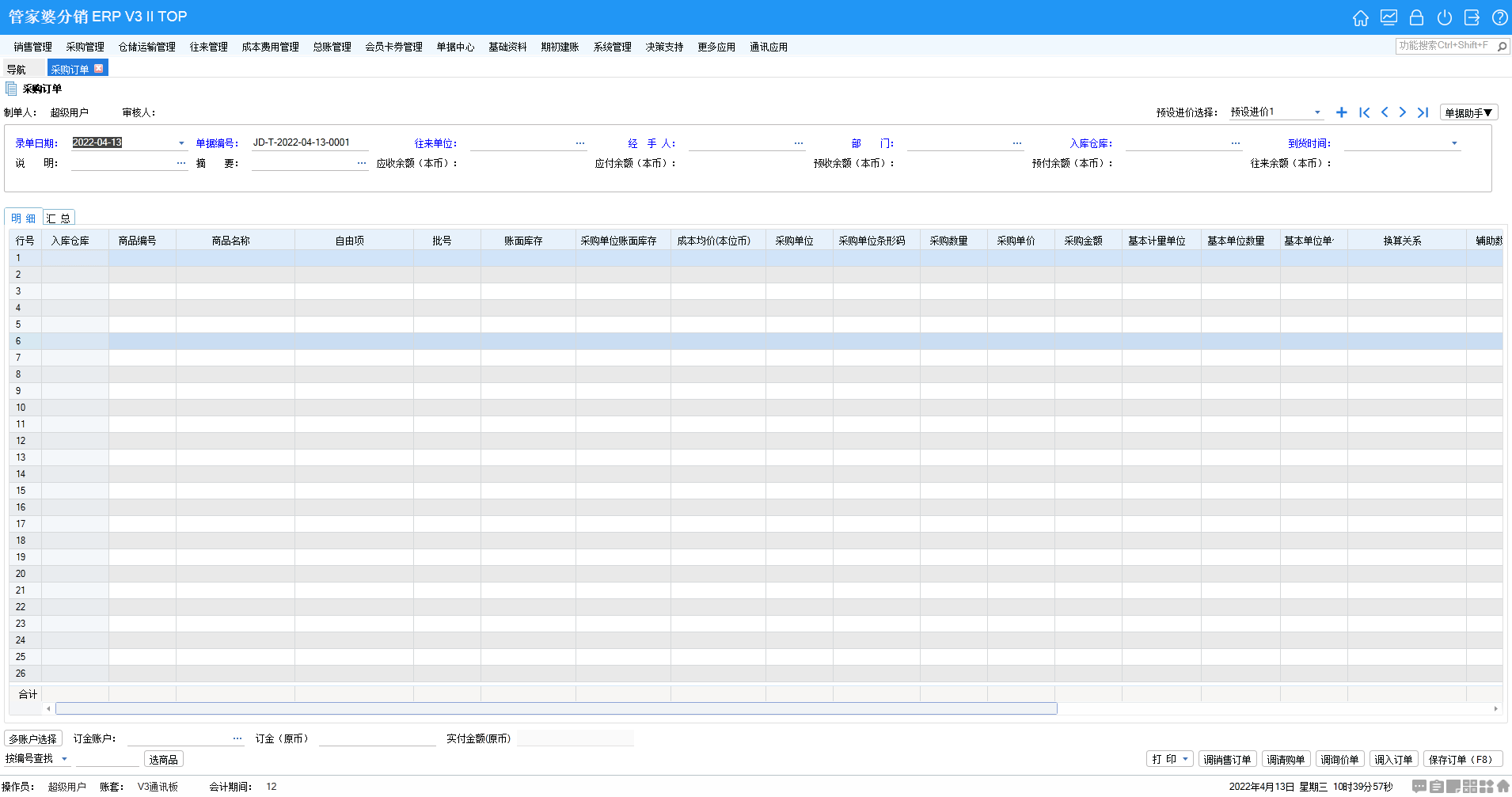Open status bar calculator grid icon
This screenshot has height=797, width=1512.
(x=1470, y=787)
